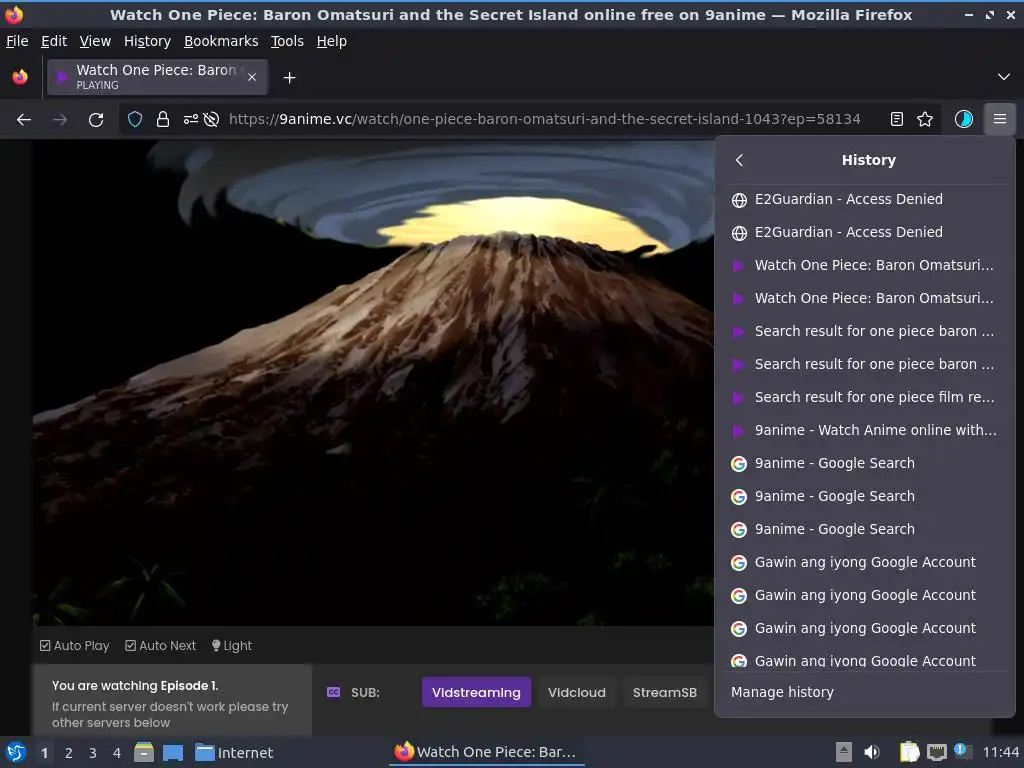Viewport: 1024px width, 768px height.
Task: Bookmark this page with the star
Action: click(x=925, y=120)
